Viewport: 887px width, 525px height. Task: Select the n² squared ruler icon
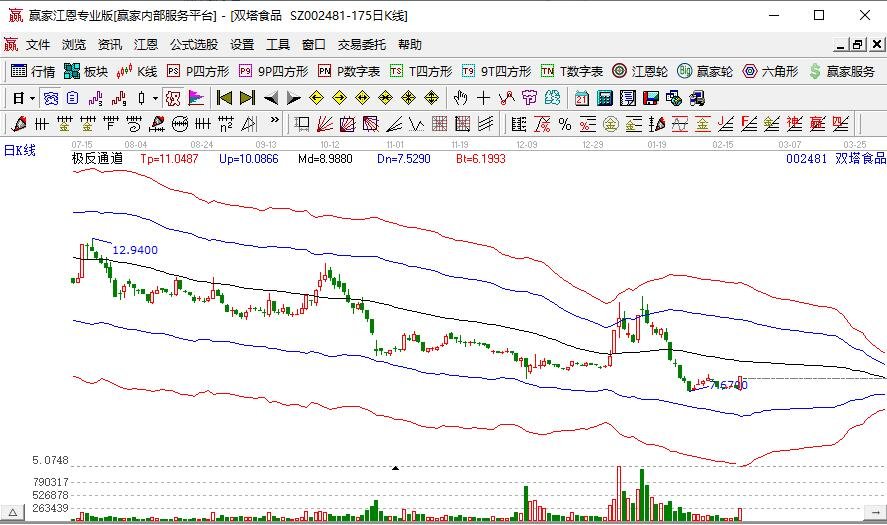226,124
